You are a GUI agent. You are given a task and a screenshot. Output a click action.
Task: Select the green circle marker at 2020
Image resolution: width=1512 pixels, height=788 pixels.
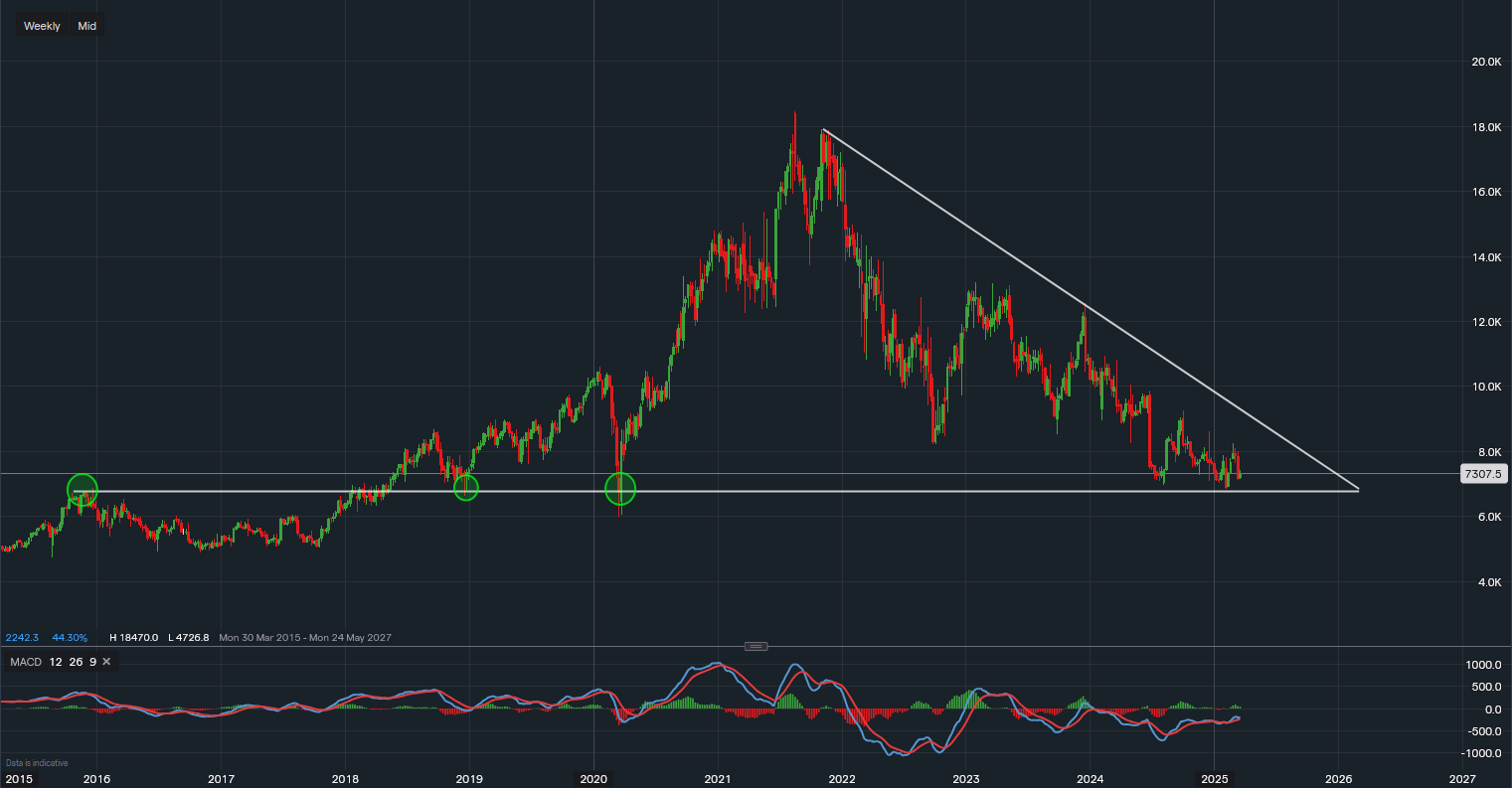(x=620, y=488)
